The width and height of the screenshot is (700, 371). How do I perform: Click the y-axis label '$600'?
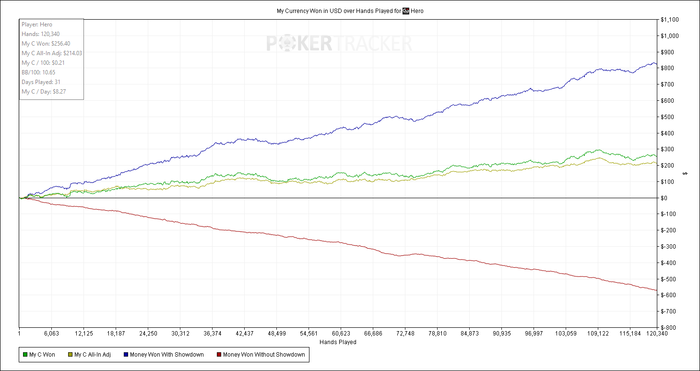click(666, 101)
